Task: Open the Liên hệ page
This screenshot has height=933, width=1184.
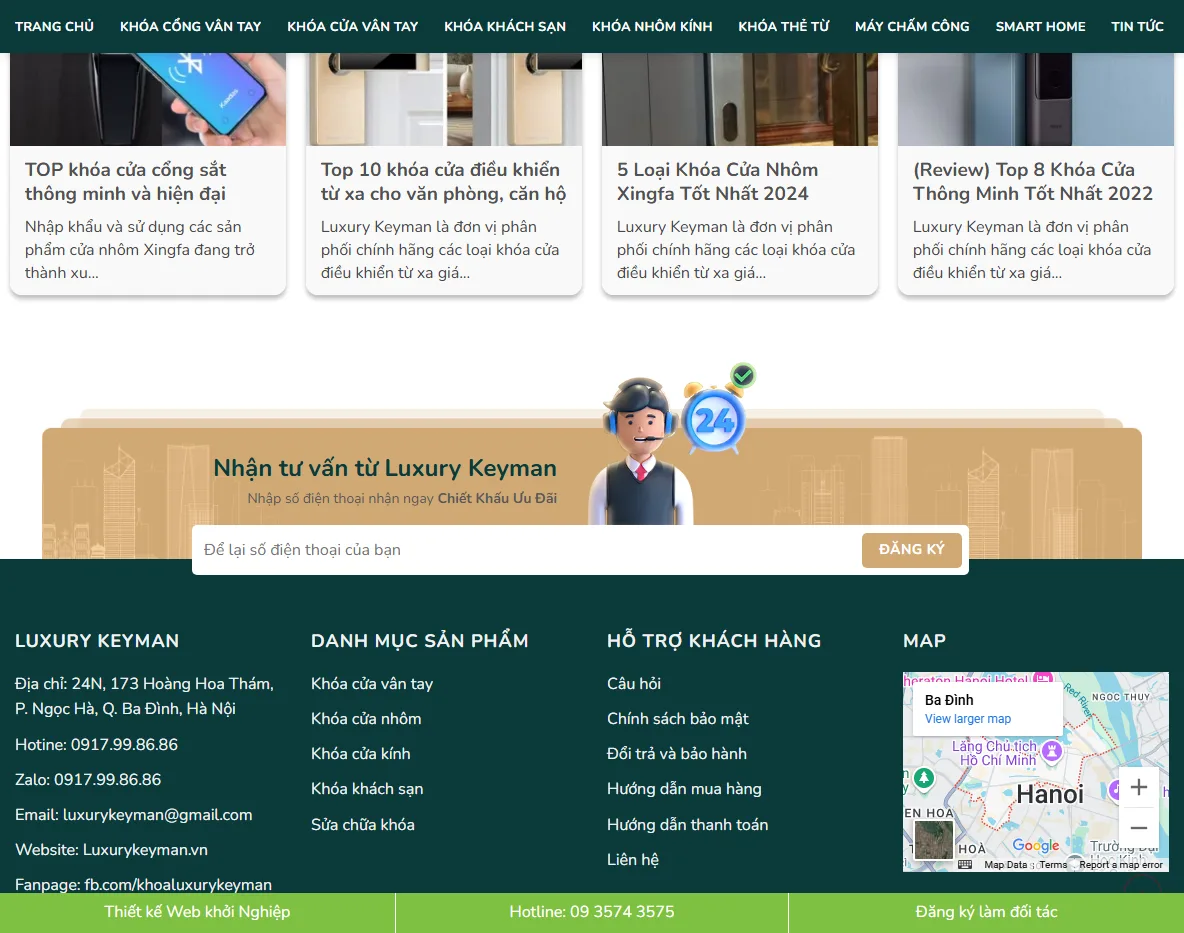Action: [x=633, y=859]
